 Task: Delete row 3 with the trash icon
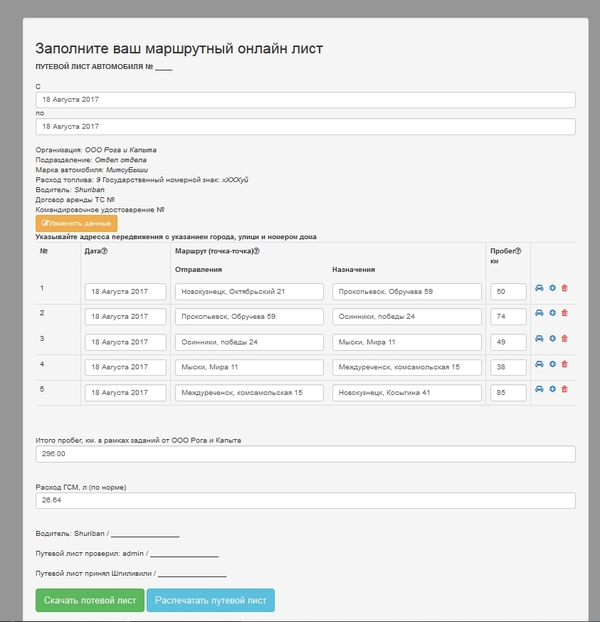coord(564,338)
